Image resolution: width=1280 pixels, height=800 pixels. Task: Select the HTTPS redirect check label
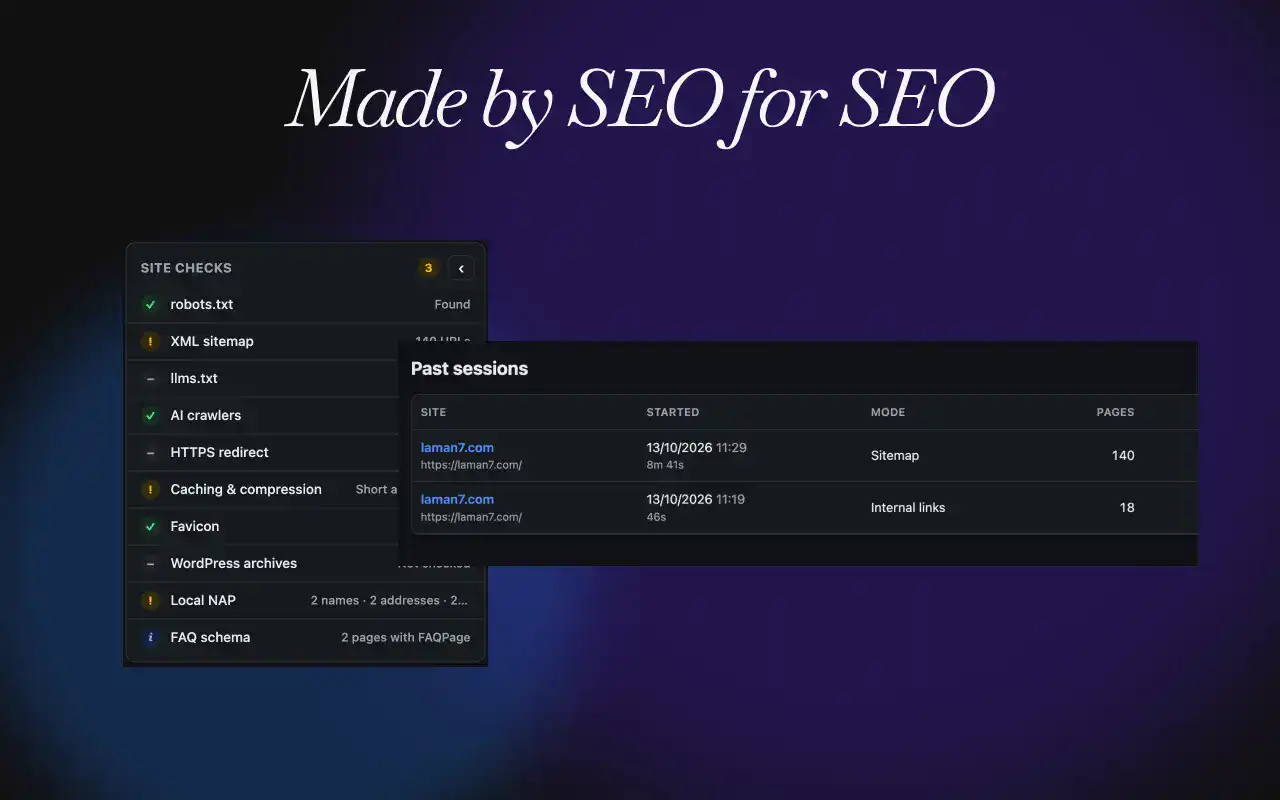coord(220,452)
